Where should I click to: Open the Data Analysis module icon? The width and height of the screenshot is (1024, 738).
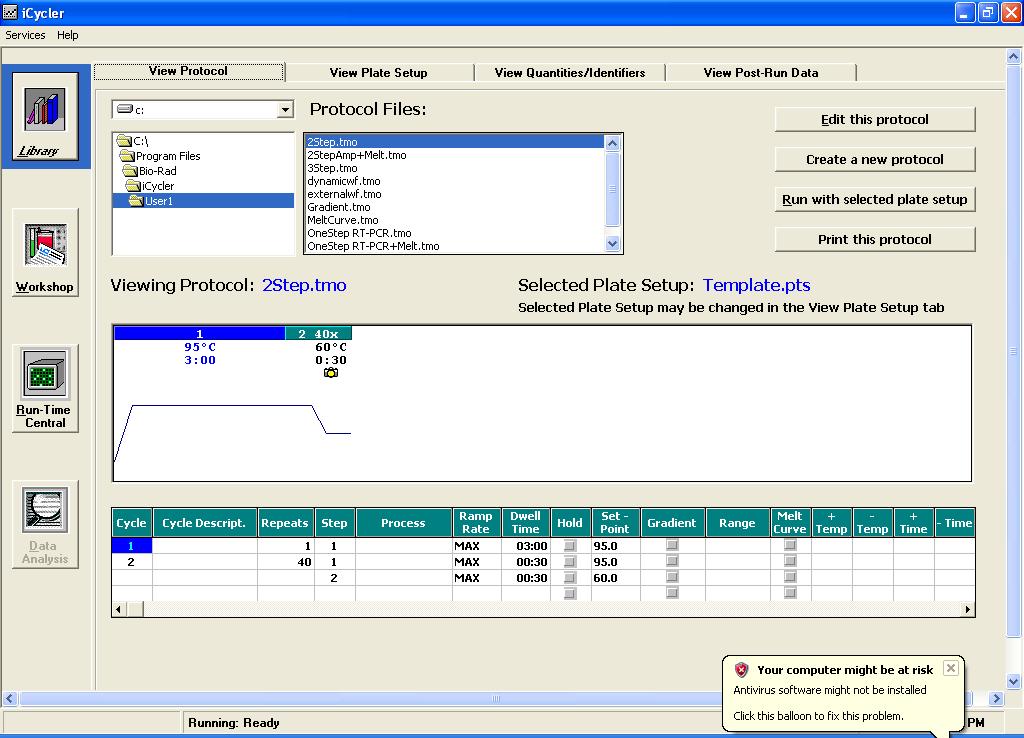coord(45,524)
